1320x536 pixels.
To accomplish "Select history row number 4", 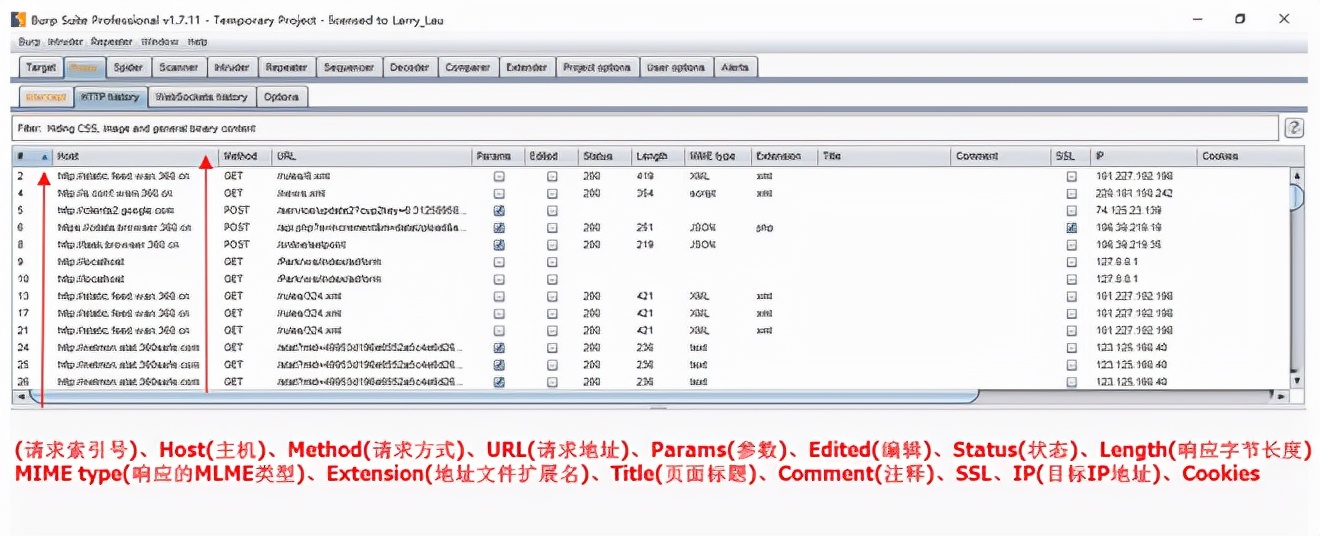I will (x=650, y=193).
